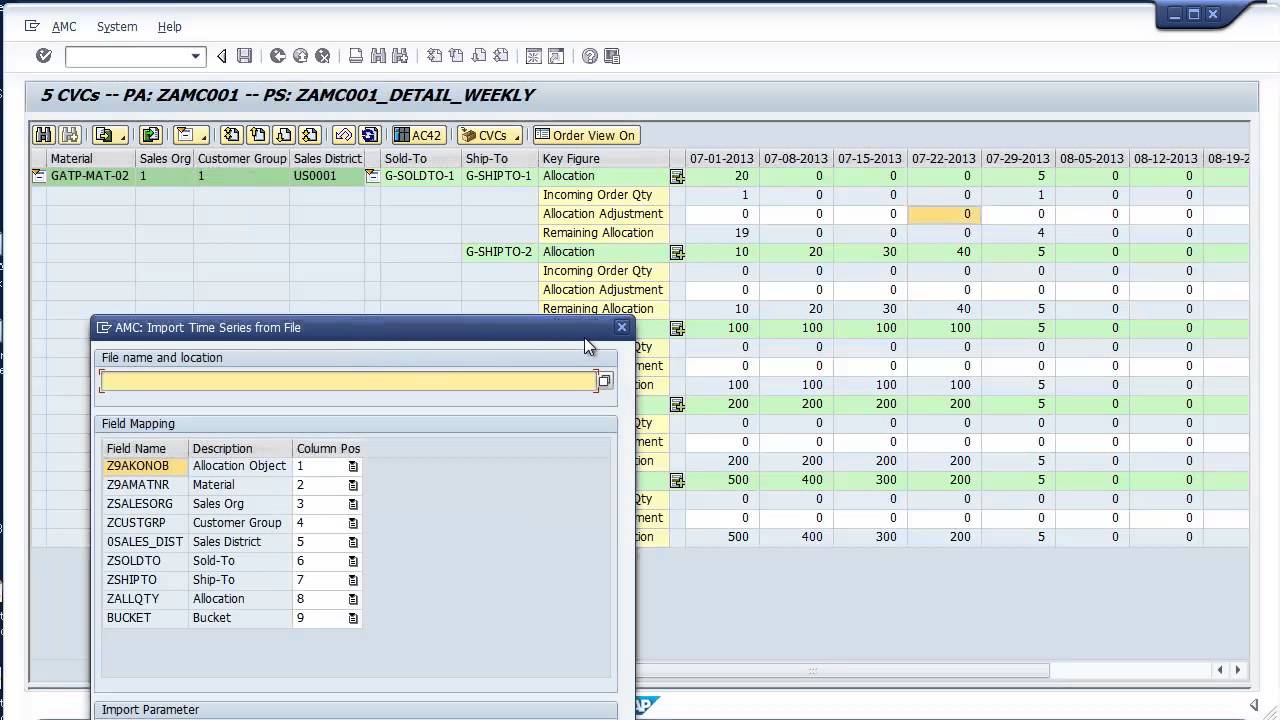
Task: Click the Save disk icon
Action: pyautogui.click(x=244, y=56)
